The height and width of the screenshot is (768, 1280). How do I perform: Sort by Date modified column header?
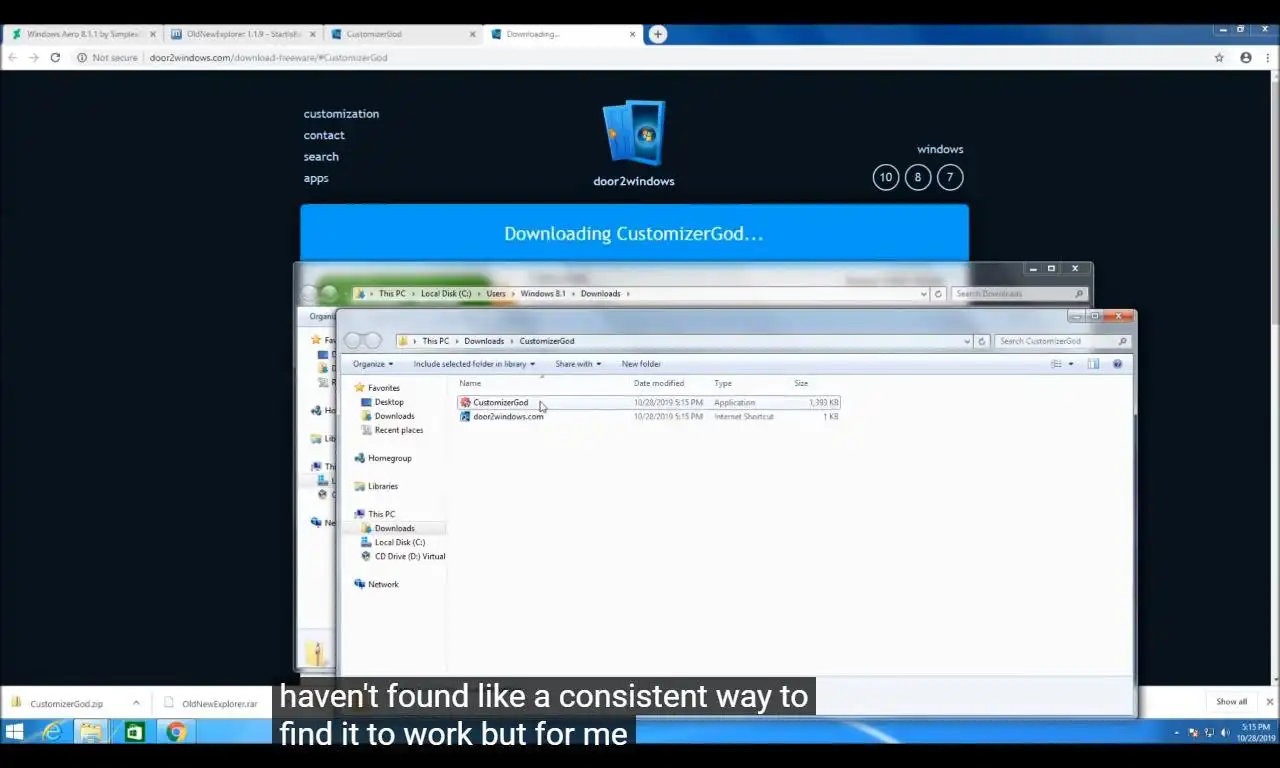pyautogui.click(x=659, y=383)
